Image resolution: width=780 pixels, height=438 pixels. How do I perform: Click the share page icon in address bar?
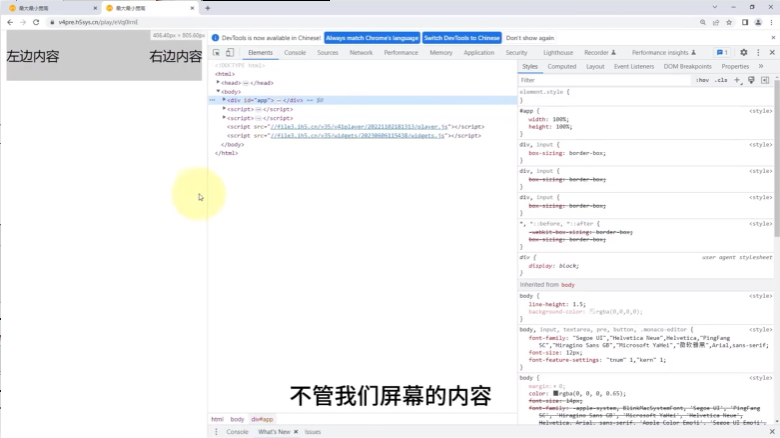point(716,22)
